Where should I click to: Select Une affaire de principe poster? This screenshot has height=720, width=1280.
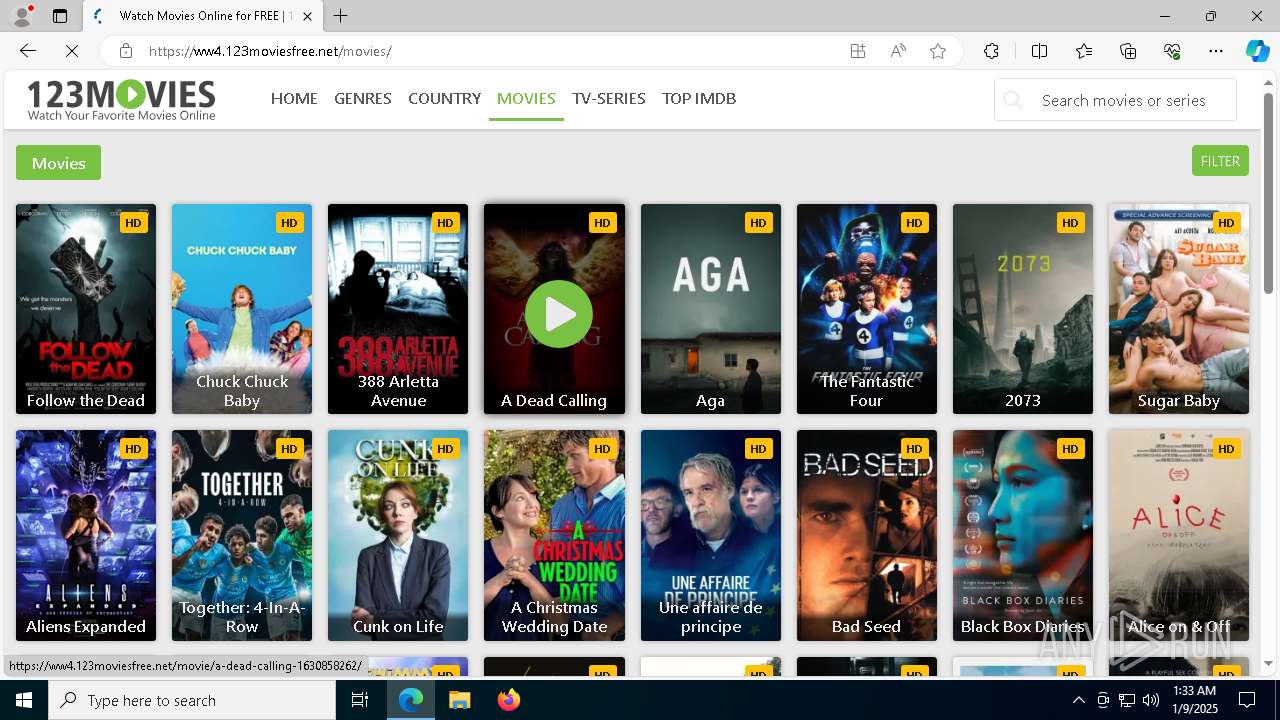coord(711,535)
